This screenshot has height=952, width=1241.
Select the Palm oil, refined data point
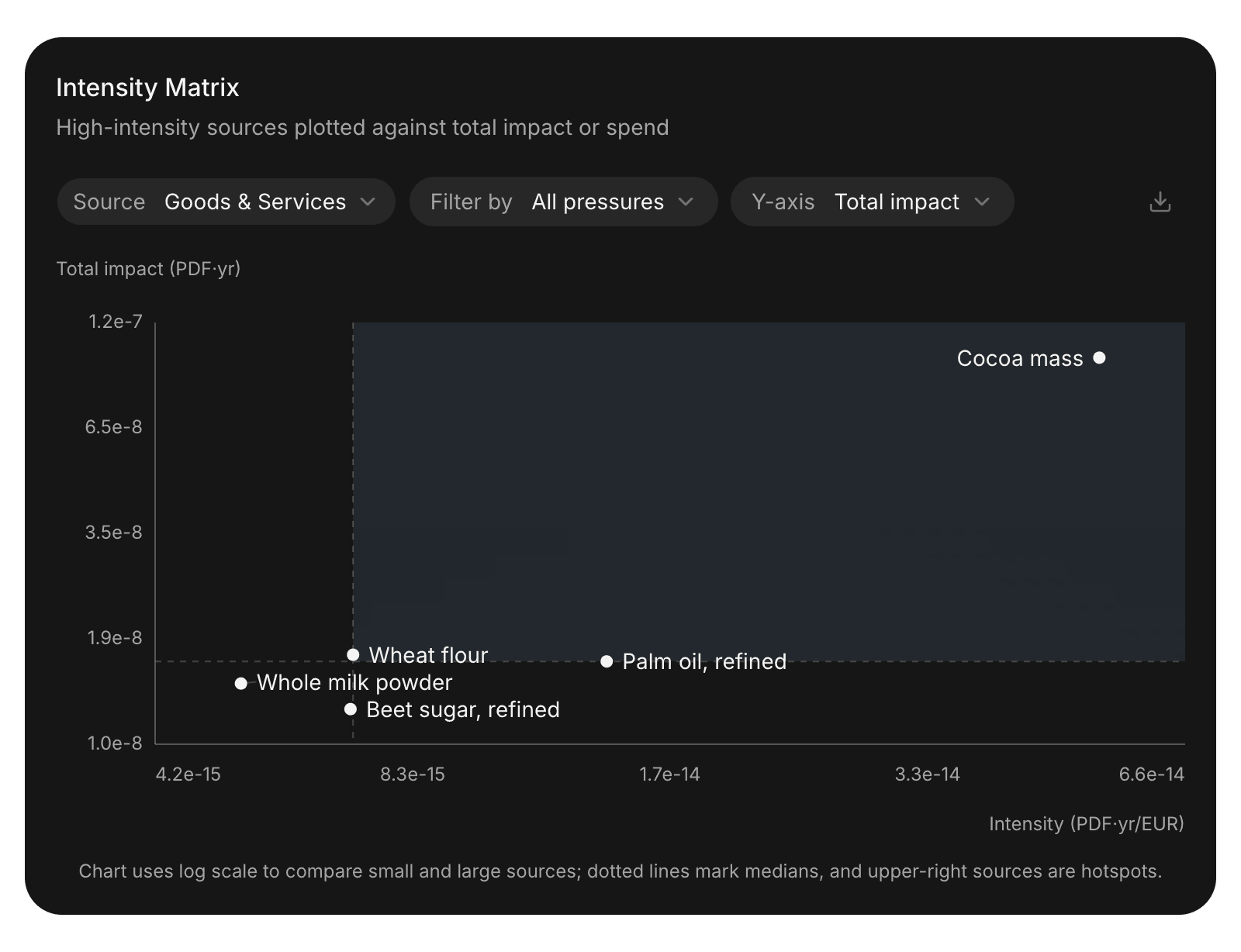click(x=607, y=661)
